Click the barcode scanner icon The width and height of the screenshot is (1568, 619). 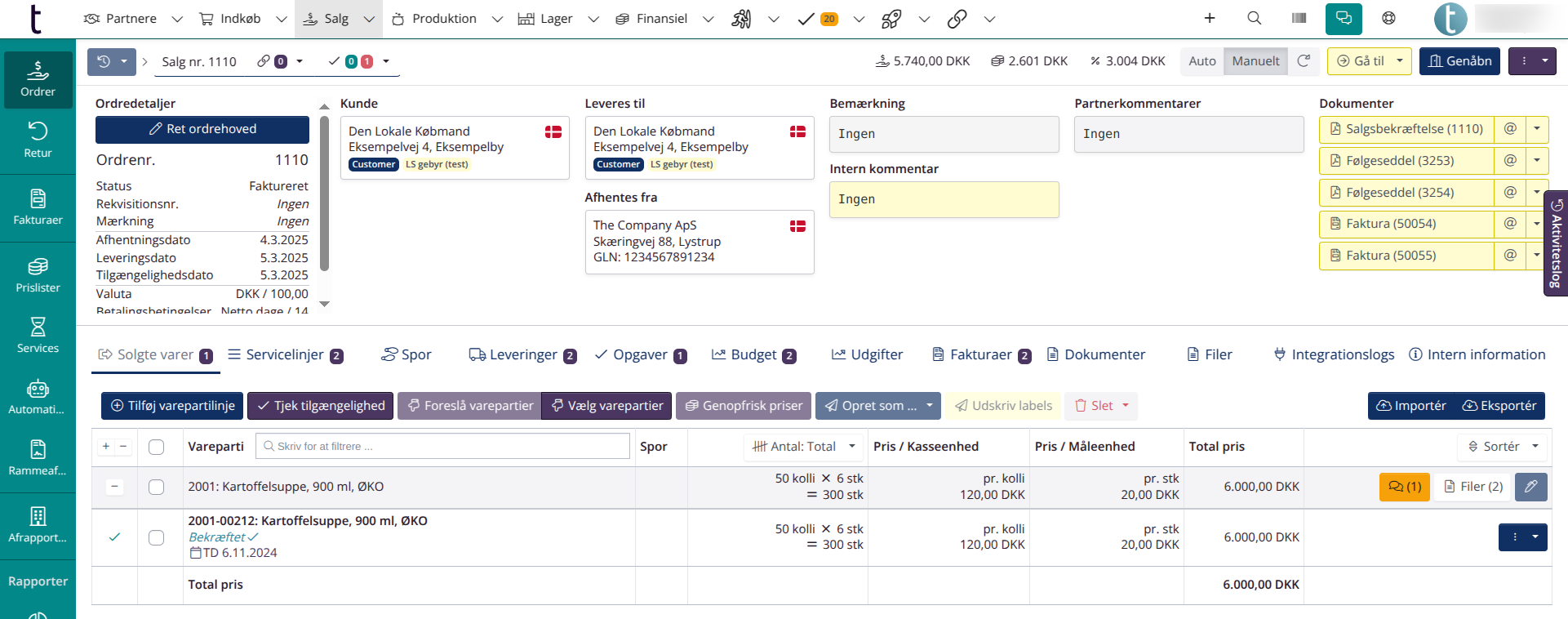1299,18
